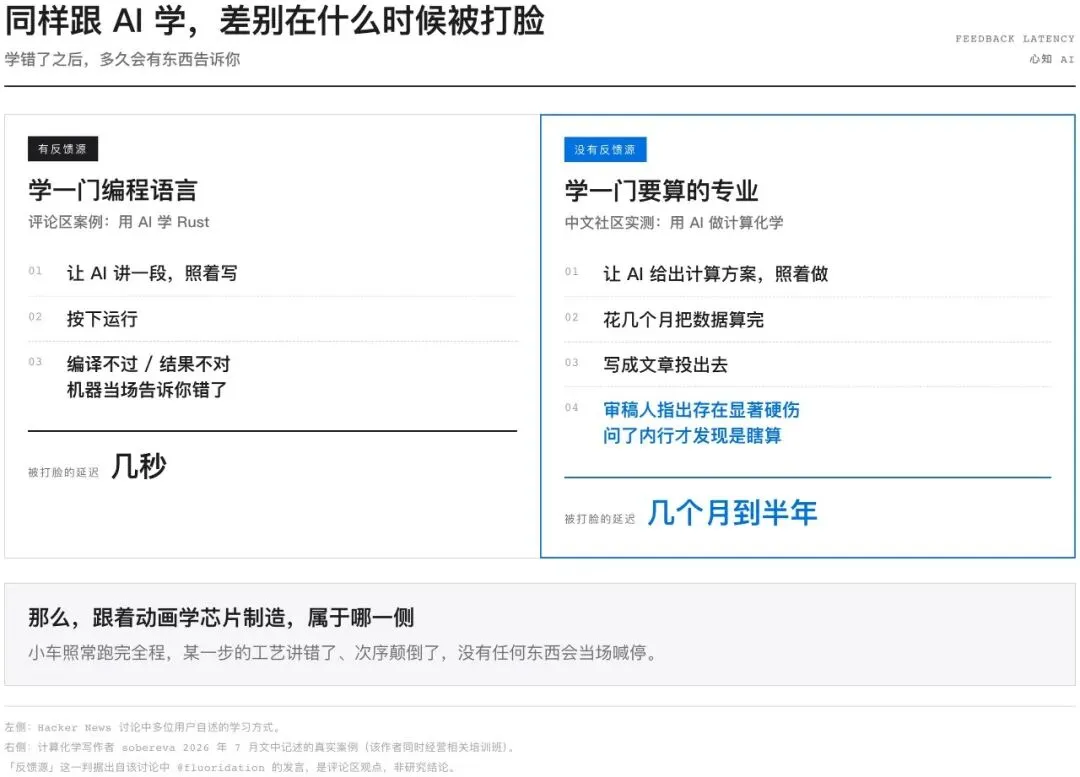This screenshot has height=777, width=1080.
Task: Click step 编译不过 / 结果不对
Action: (x=148, y=364)
